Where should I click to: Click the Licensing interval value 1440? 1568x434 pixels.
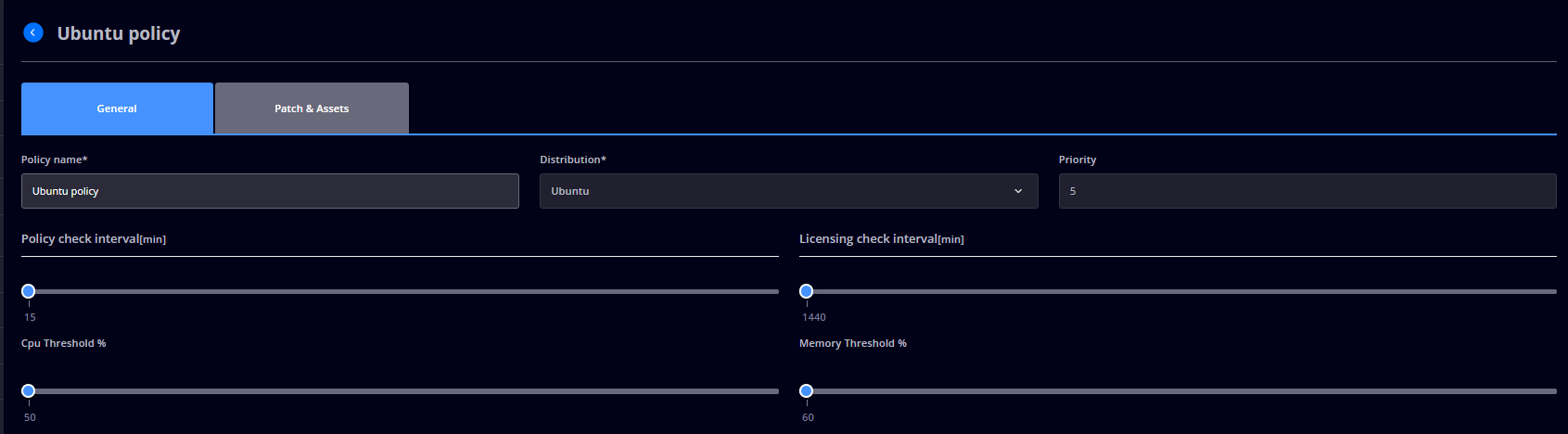pyautogui.click(x=814, y=317)
